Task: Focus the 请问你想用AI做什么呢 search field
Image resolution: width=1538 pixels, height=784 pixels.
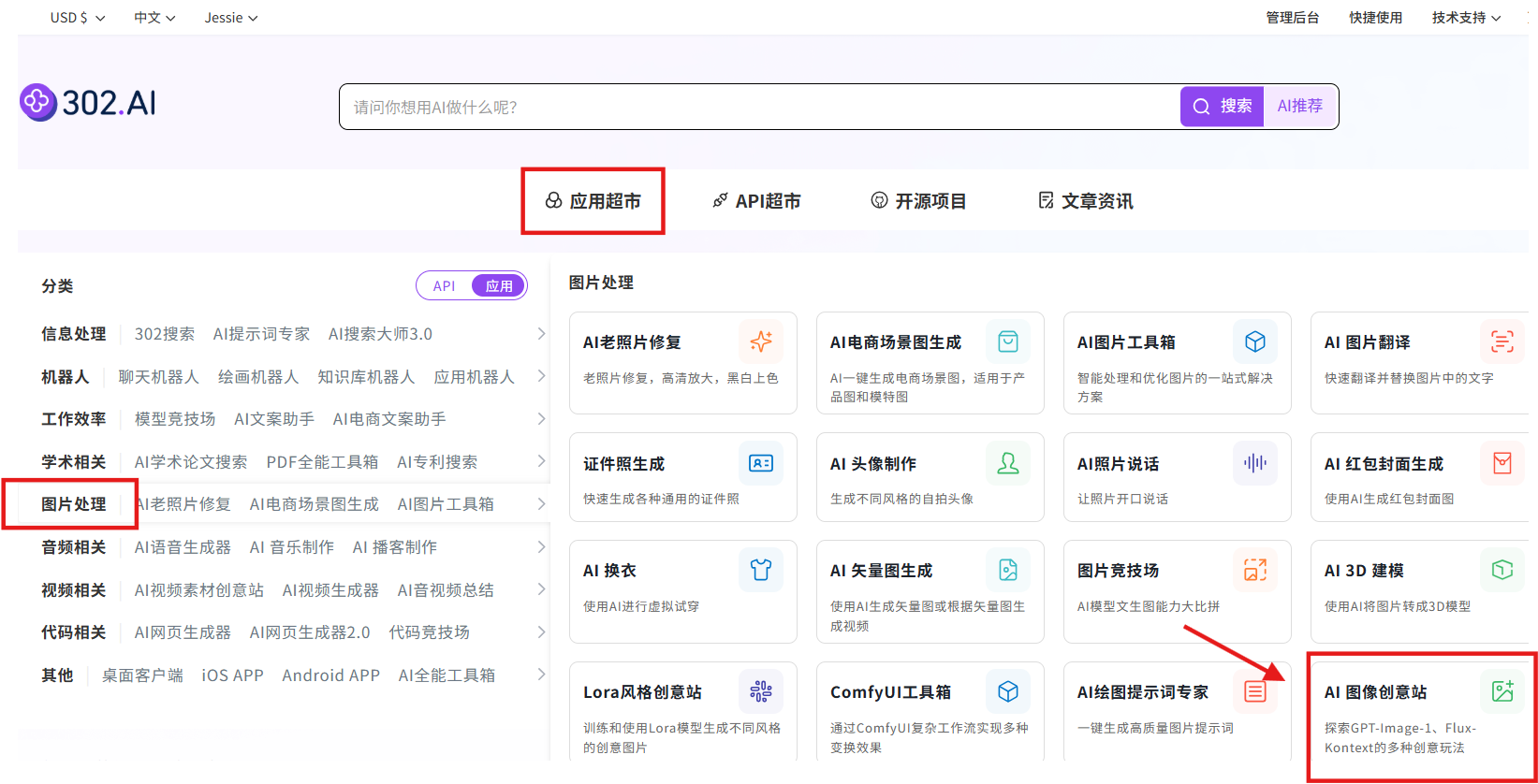Action: (x=760, y=107)
